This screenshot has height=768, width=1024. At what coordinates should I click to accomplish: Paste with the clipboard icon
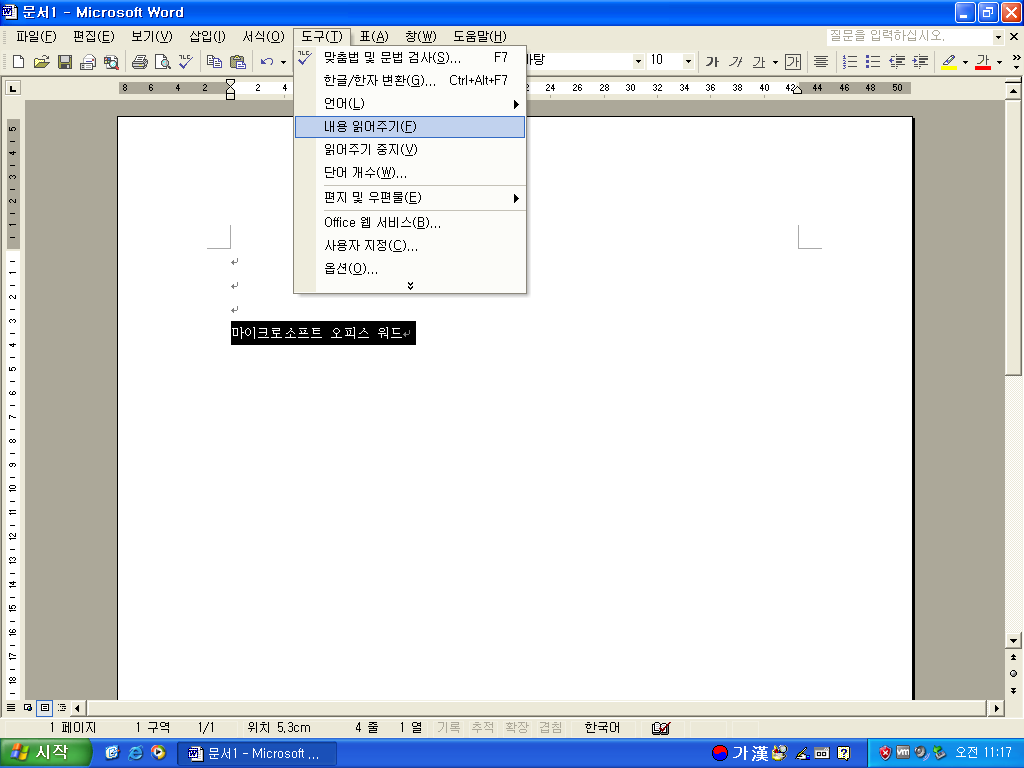coord(238,62)
